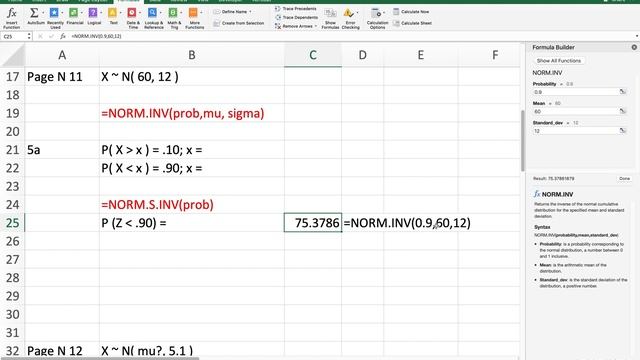
Task: Click Calculate Sheet
Action: 412,23
